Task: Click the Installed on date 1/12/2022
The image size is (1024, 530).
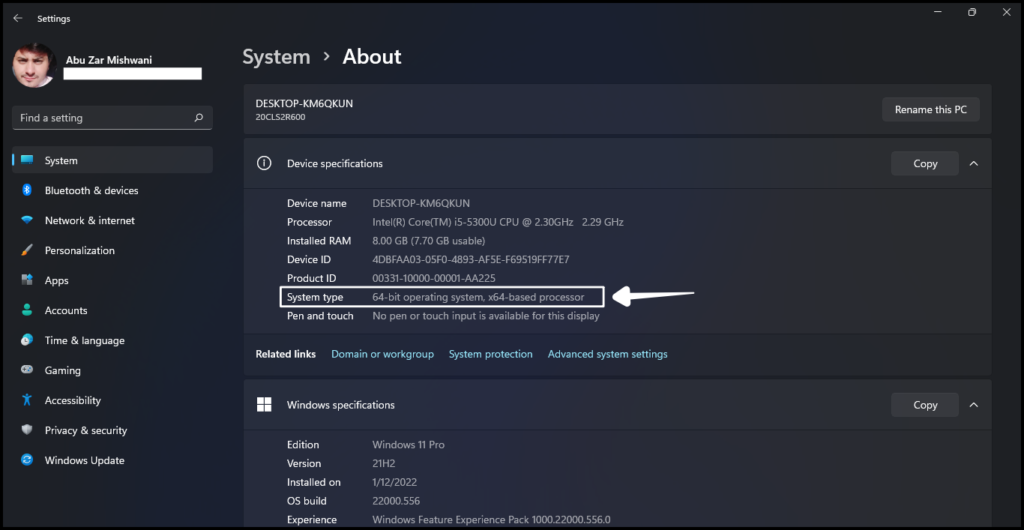Action: point(394,482)
